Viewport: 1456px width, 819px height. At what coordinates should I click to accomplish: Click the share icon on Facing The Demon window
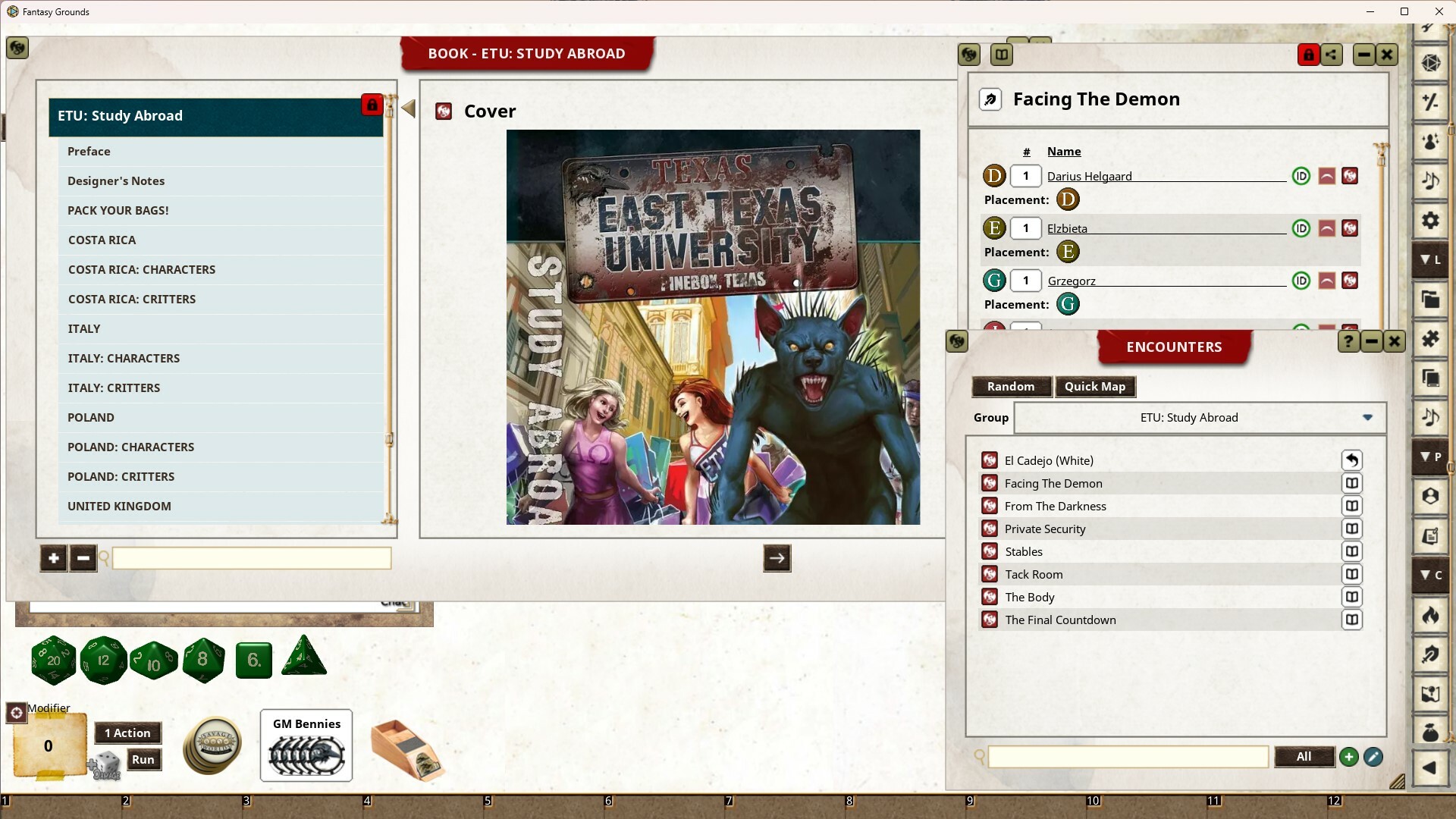[x=1332, y=54]
